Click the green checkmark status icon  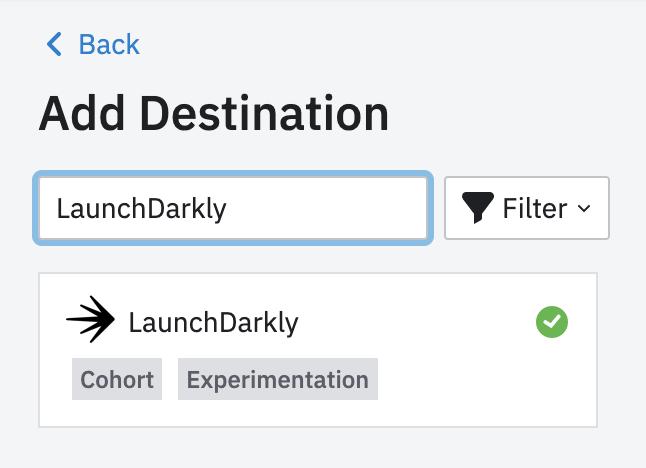tap(551, 321)
